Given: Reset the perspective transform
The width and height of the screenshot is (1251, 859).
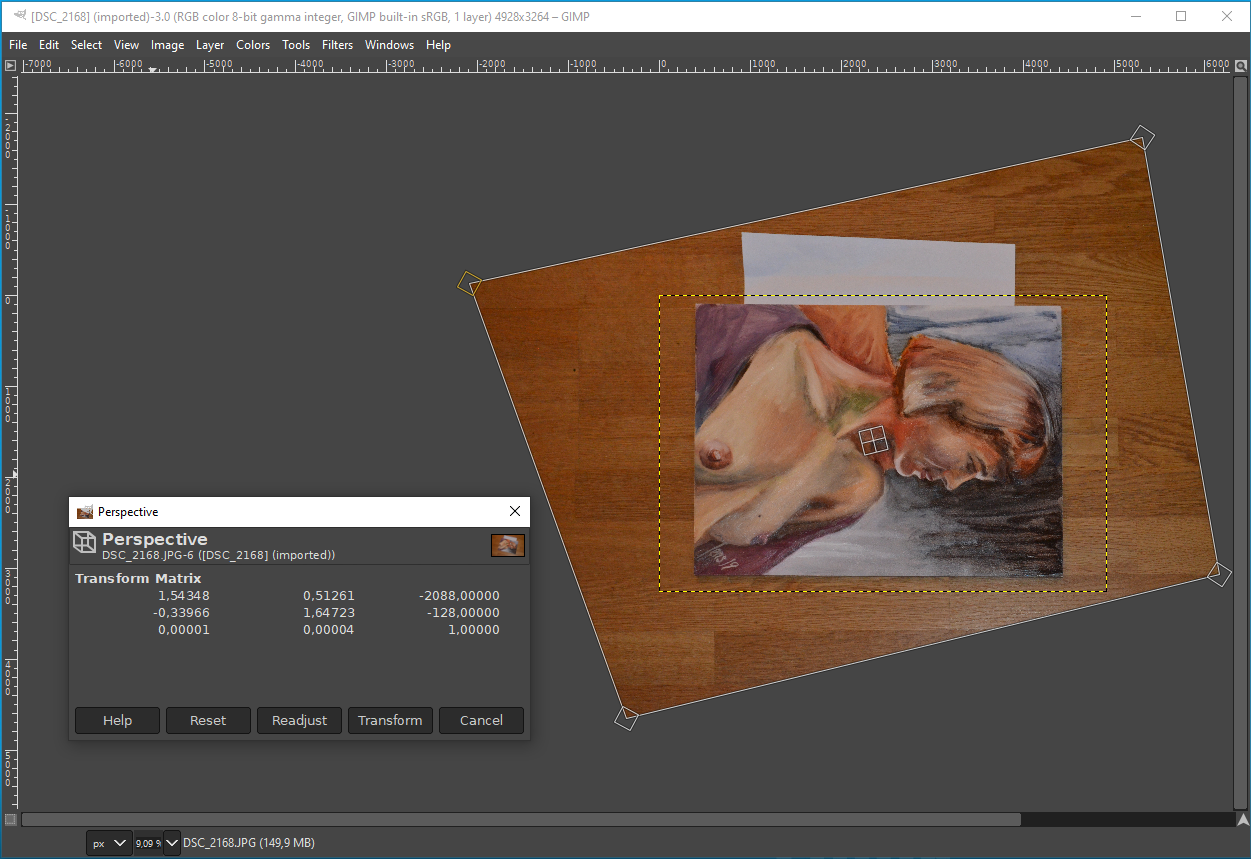Looking at the screenshot, I should click(208, 720).
